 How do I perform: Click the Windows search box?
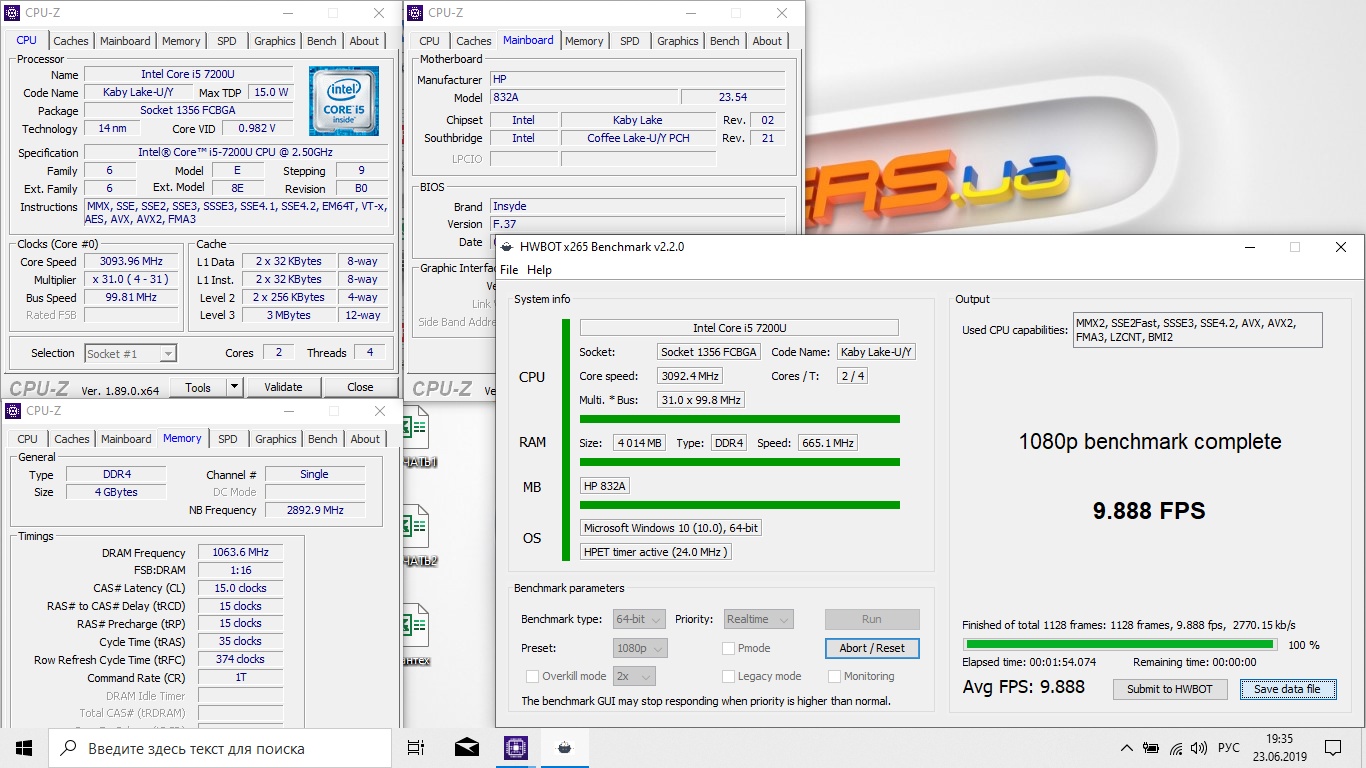219,748
